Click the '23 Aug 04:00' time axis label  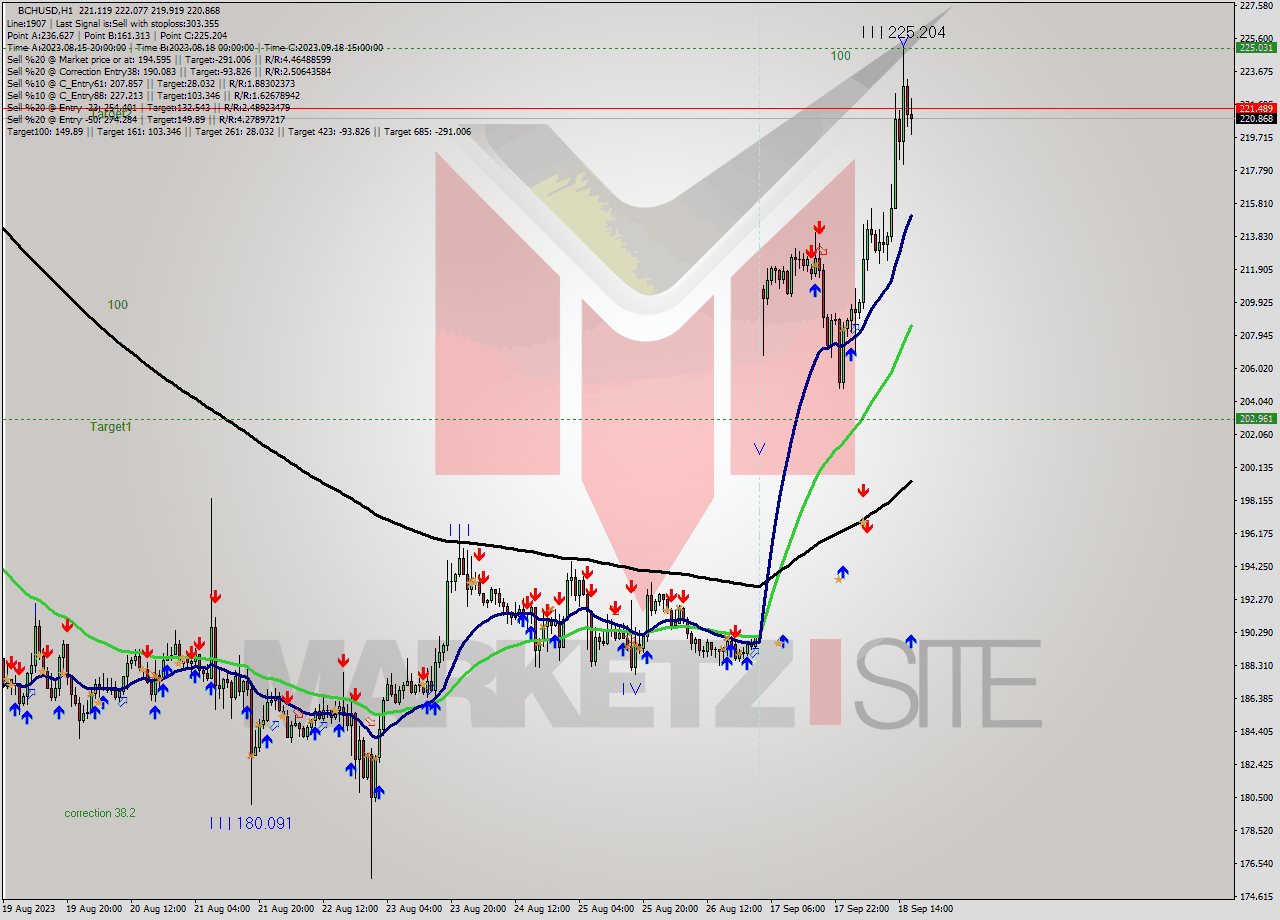(416, 909)
